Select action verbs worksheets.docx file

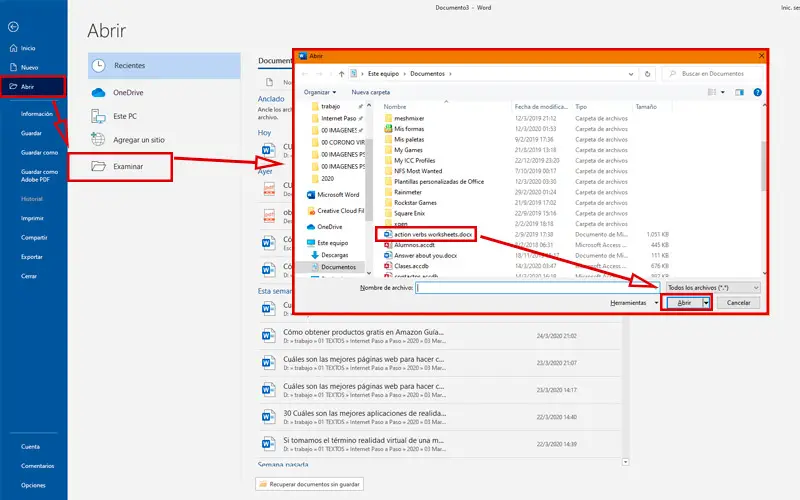(x=428, y=235)
